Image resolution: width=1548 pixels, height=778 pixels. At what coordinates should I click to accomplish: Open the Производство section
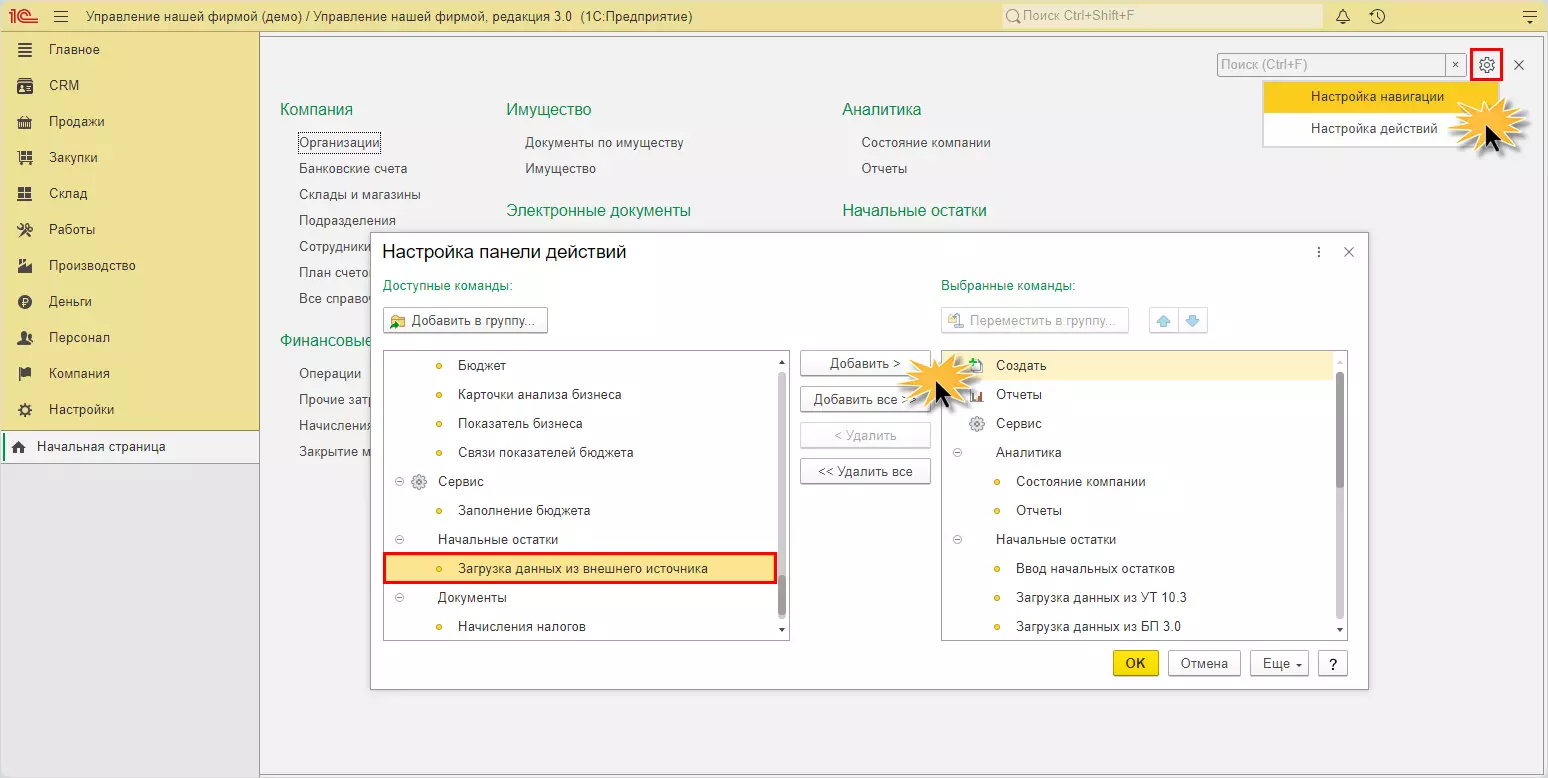tap(92, 265)
